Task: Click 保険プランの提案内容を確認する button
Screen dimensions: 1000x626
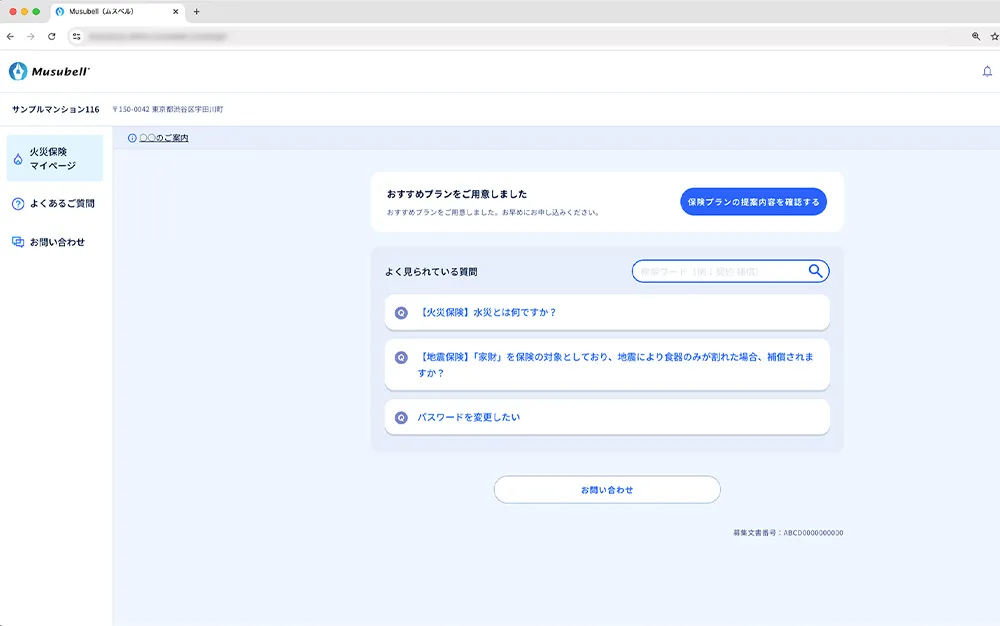Action: pos(754,202)
